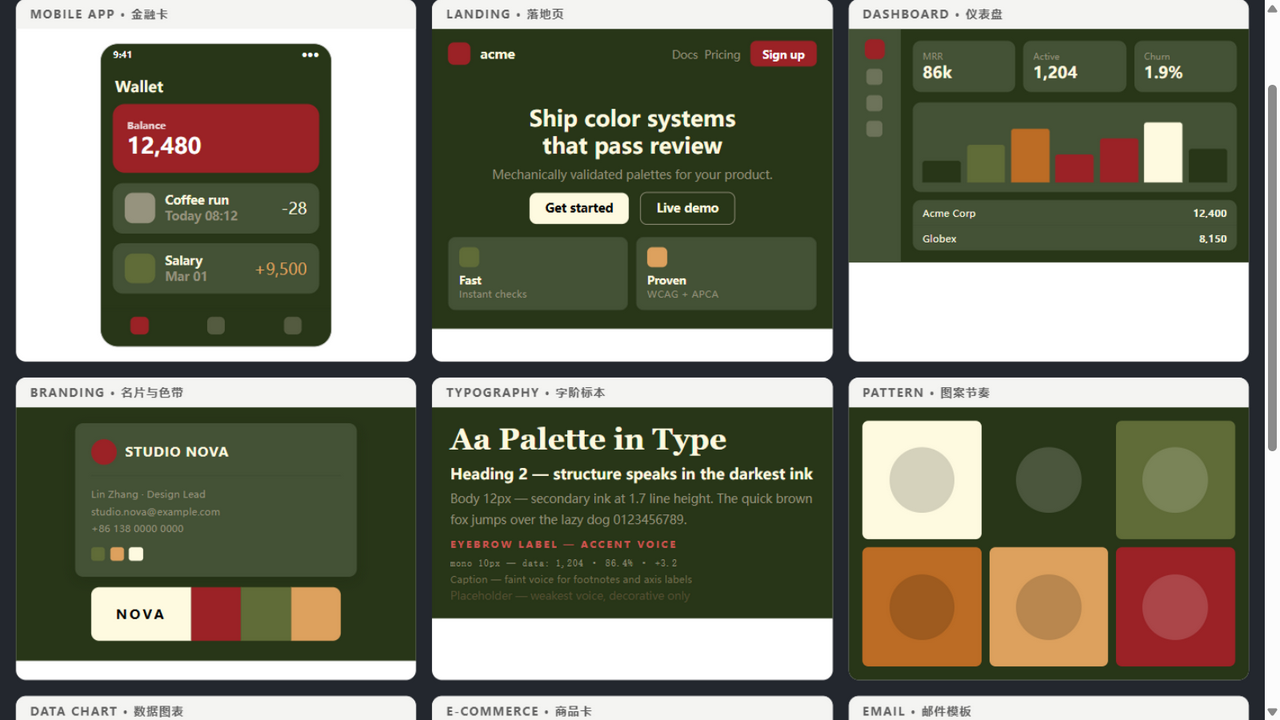
Task: Click the red Studio Nova logo circle
Action: (x=104, y=452)
